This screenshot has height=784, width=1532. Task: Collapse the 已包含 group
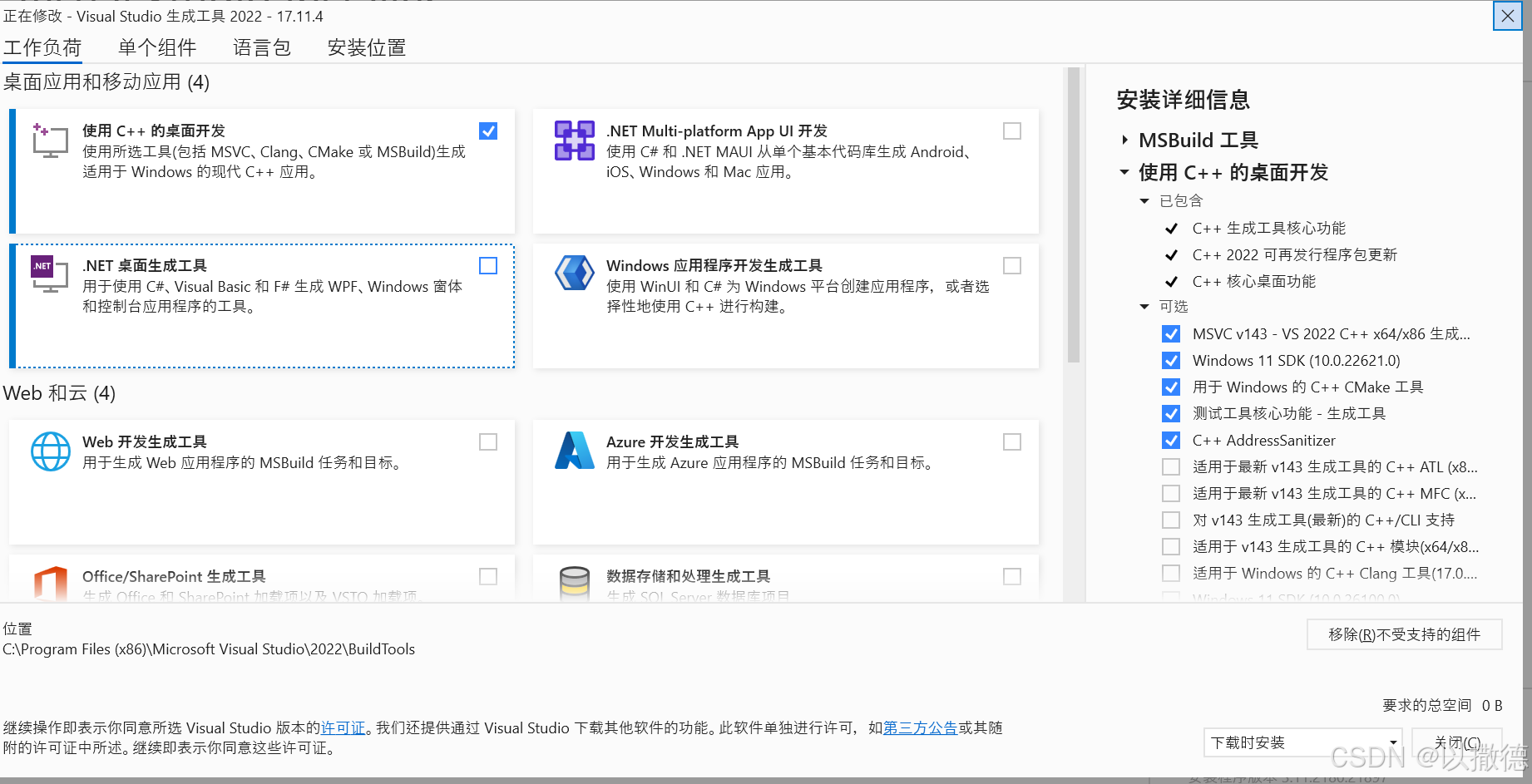[x=1144, y=201]
